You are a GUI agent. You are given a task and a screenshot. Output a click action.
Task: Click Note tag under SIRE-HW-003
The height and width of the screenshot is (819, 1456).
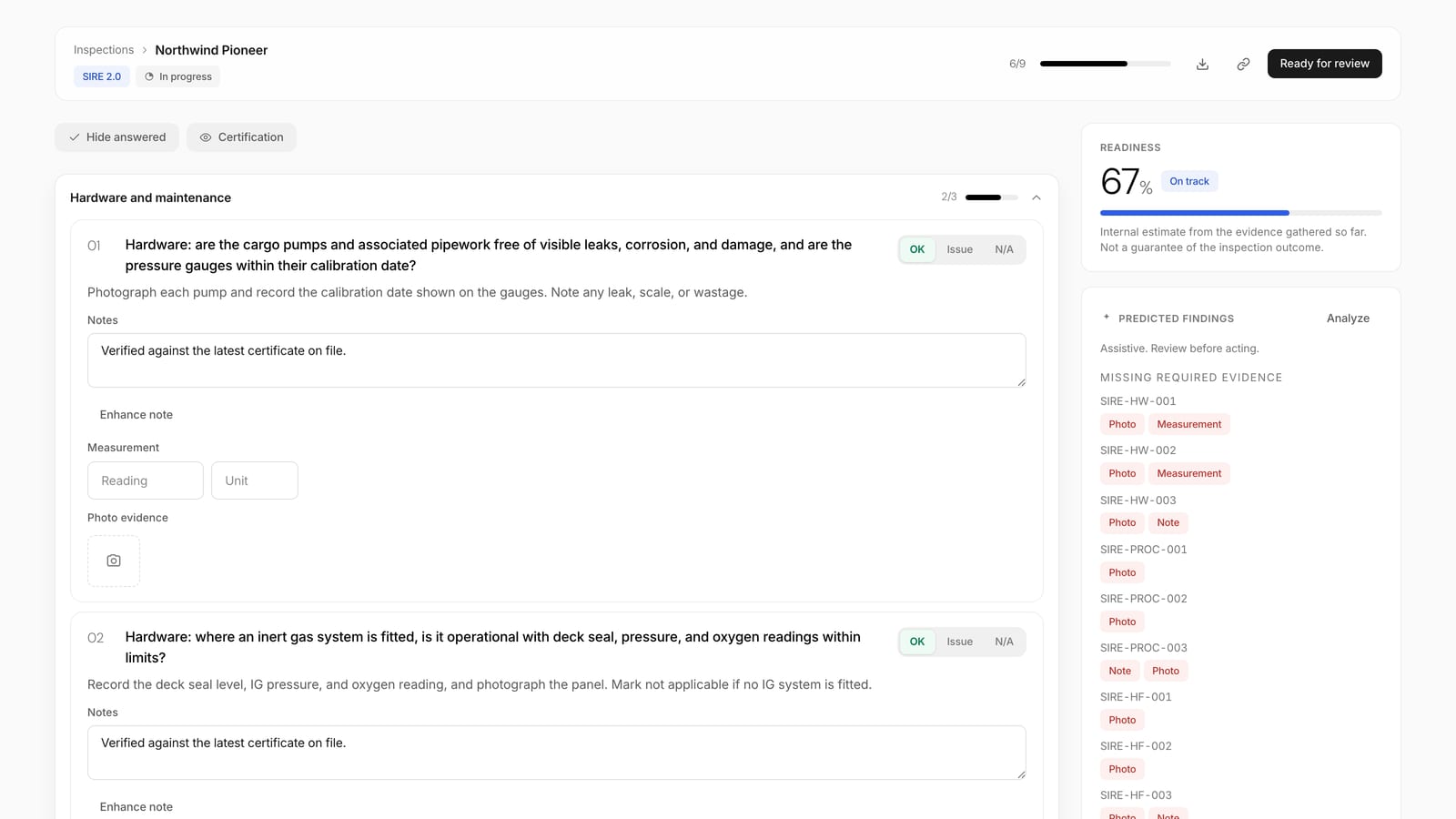pyautogui.click(x=1168, y=522)
